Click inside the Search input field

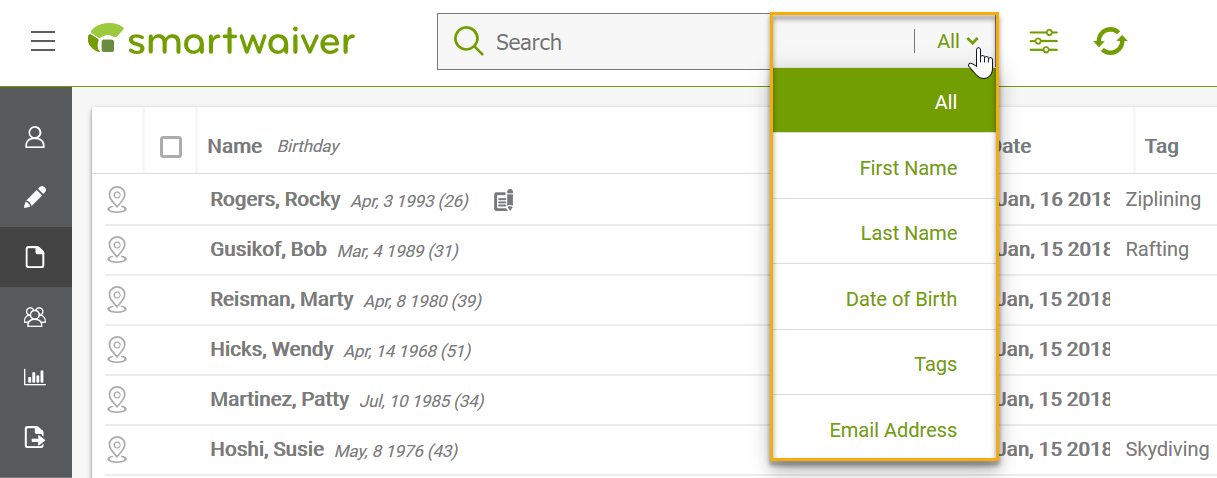point(604,42)
